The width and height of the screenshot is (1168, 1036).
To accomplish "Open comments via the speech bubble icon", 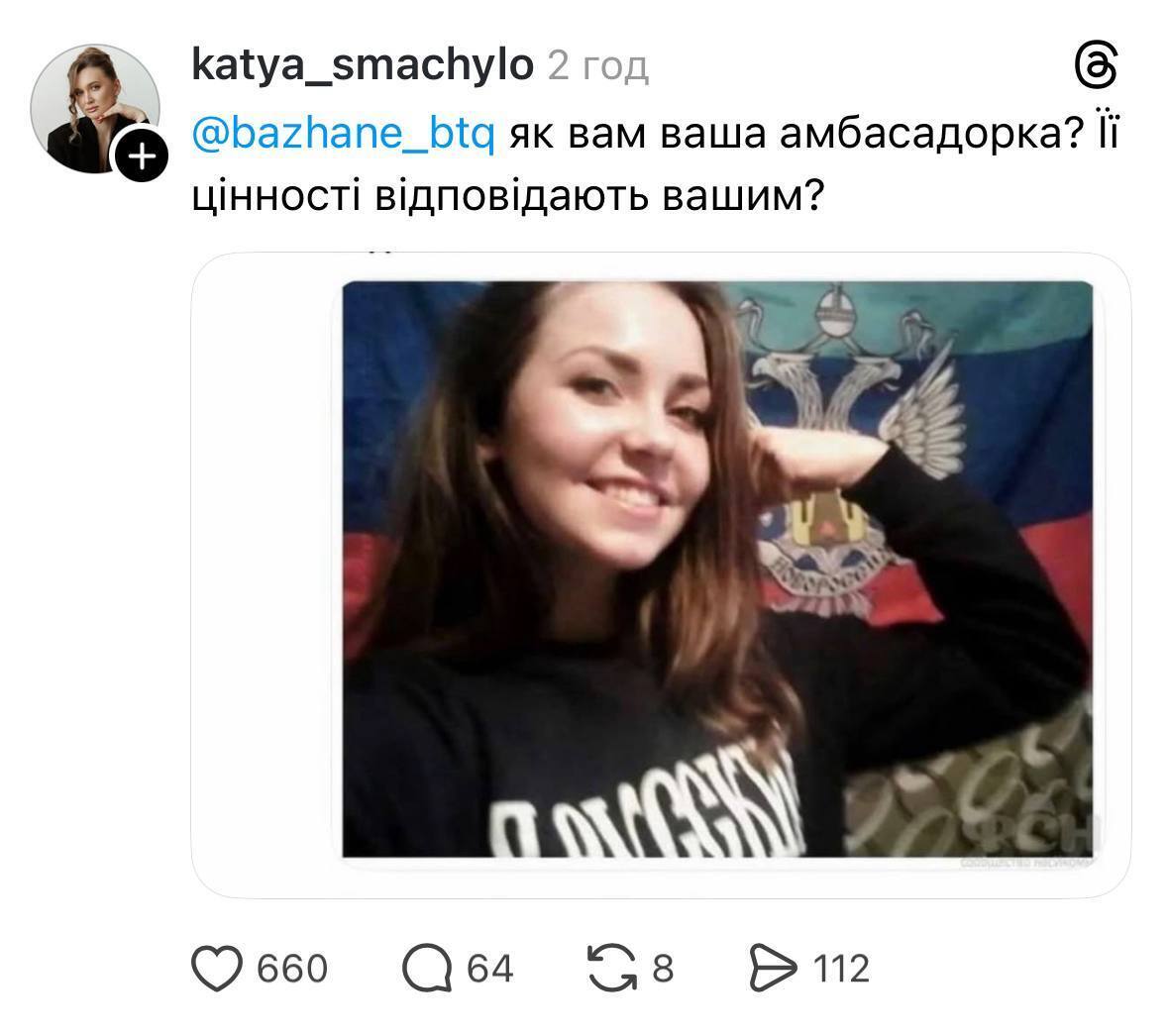I will (x=426, y=968).
